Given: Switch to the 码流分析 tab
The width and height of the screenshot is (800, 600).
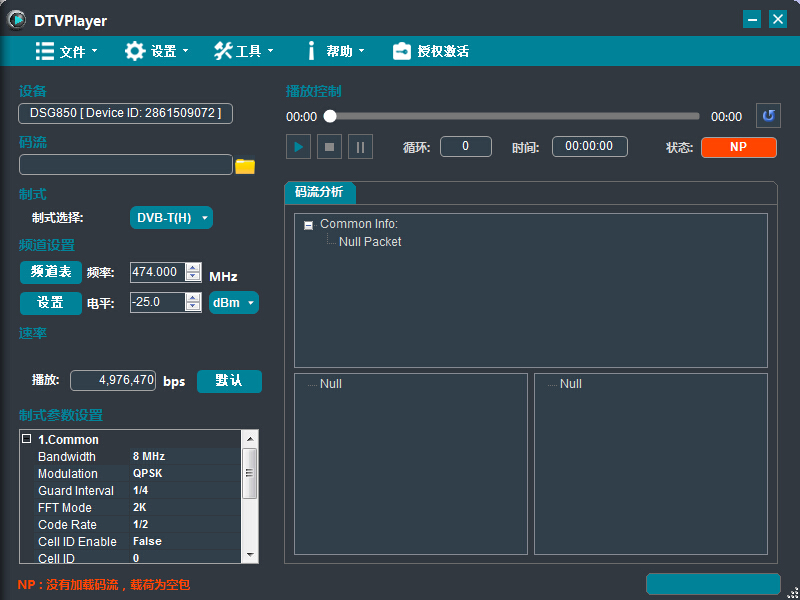Looking at the screenshot, I should 319,192.
